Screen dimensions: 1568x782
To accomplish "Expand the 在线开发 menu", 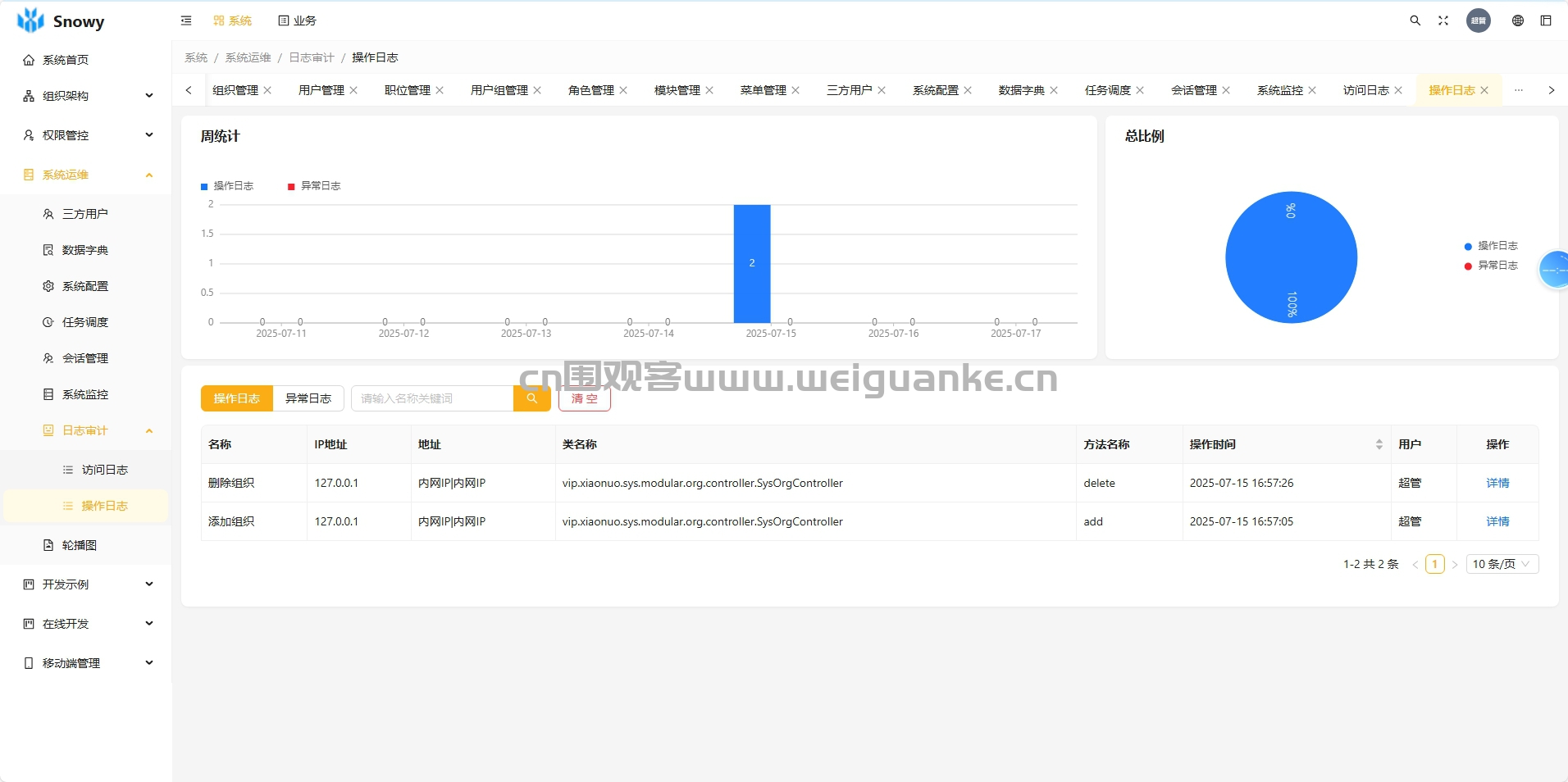I will click(85, 624).
